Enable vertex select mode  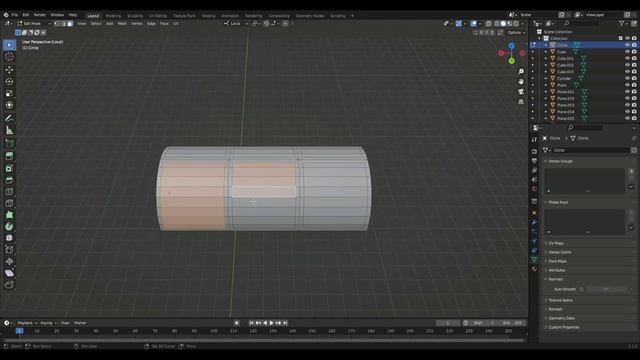pyautogui.click(x=57, y=24)
